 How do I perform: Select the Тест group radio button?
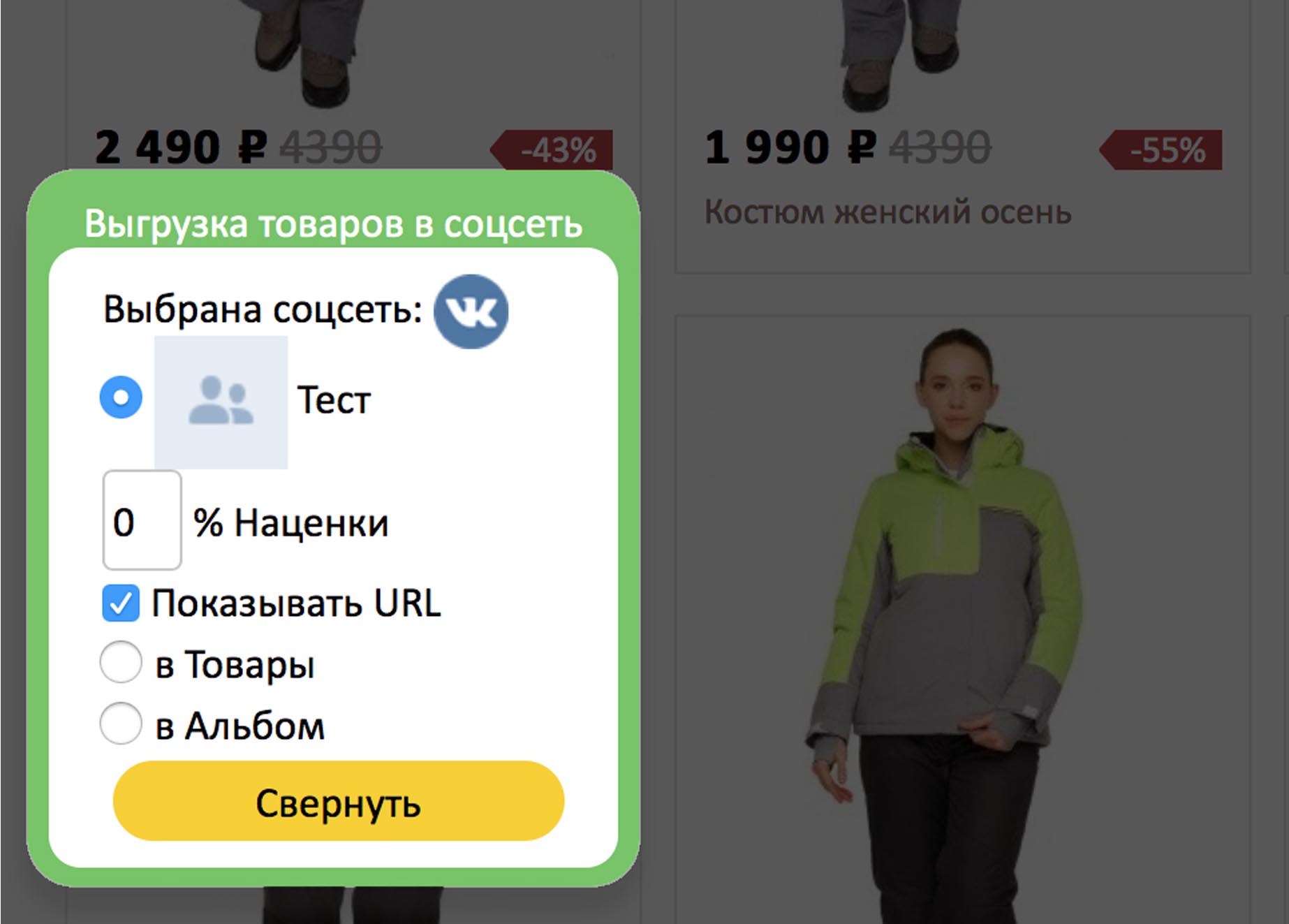[121, 397]
